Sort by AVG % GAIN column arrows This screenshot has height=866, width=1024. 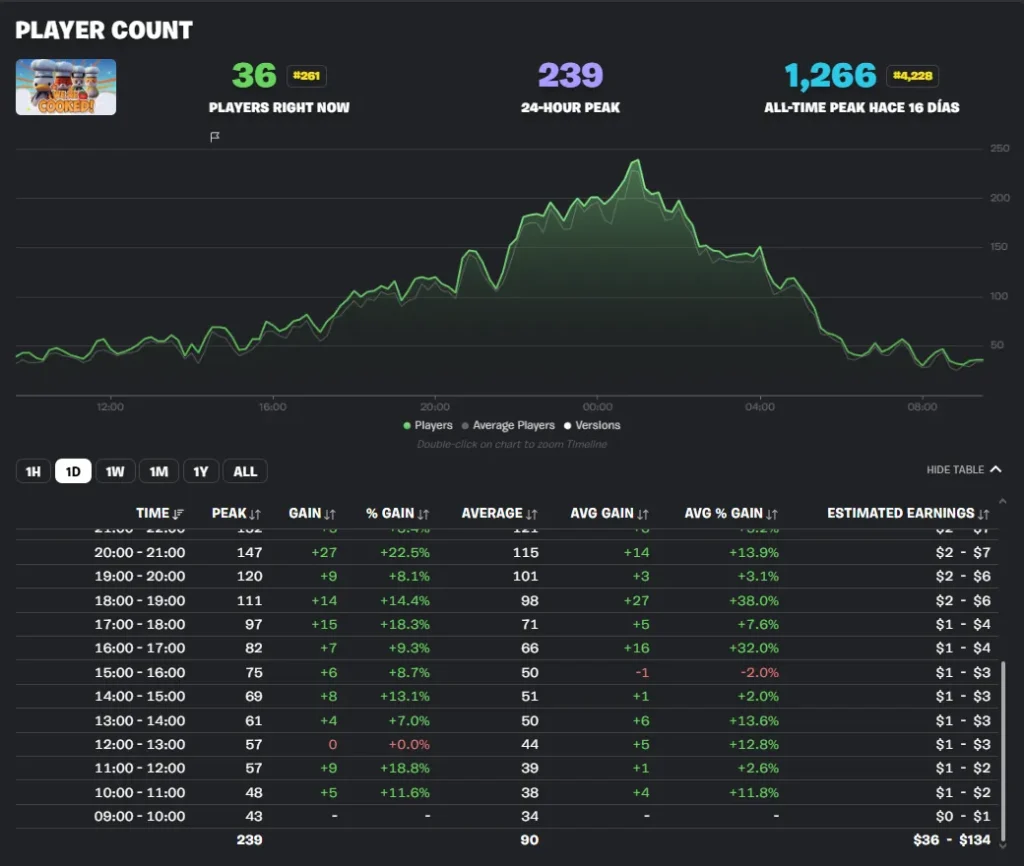tap(772, 513)
